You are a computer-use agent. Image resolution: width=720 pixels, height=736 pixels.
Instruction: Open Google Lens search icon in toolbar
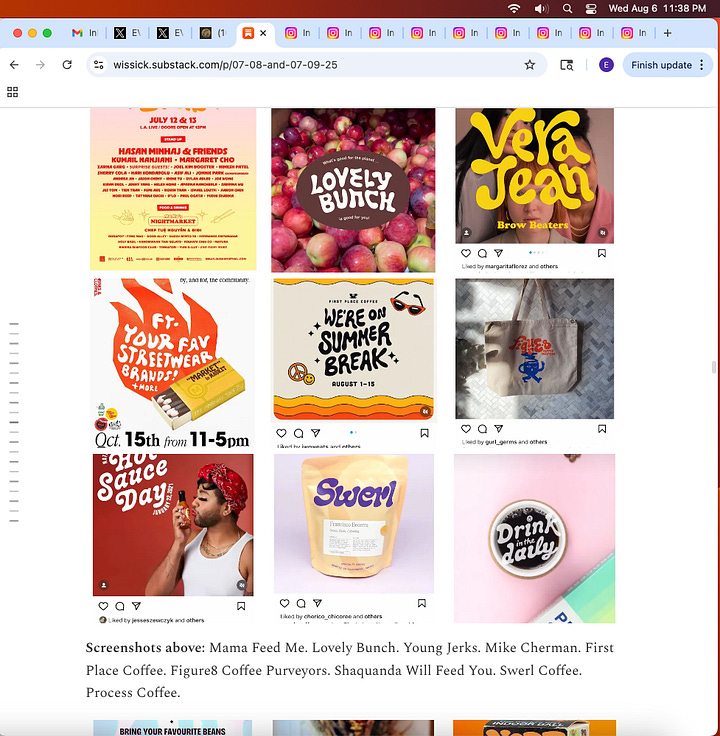coord(567,65)
